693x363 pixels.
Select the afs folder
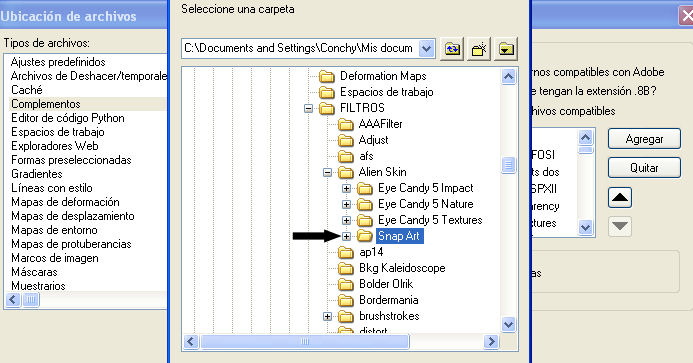click(x=366, y=156)
